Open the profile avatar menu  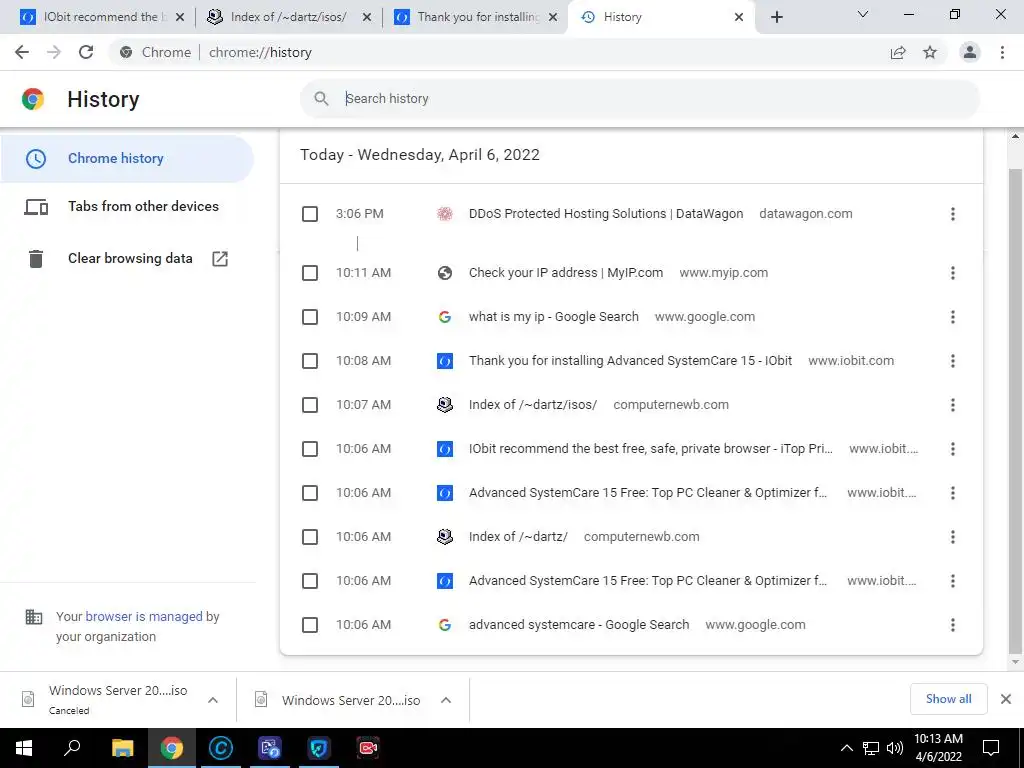970,52
